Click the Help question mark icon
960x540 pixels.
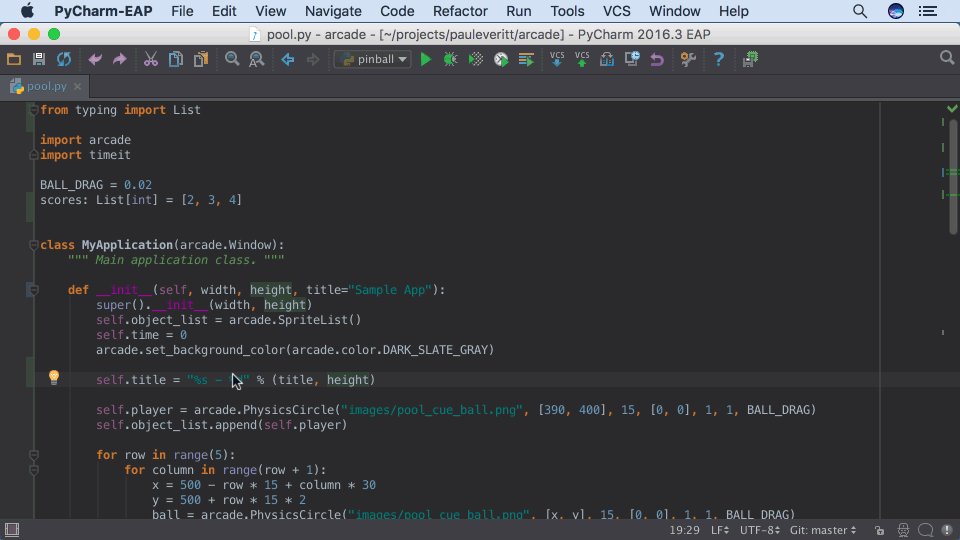click(719, 59)
